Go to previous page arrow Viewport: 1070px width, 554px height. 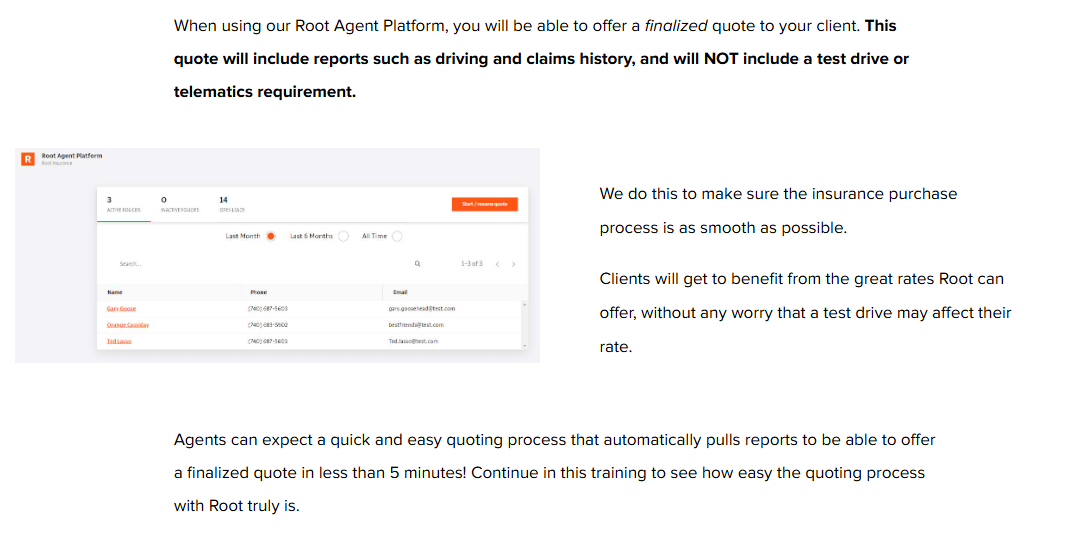[498, 264]
